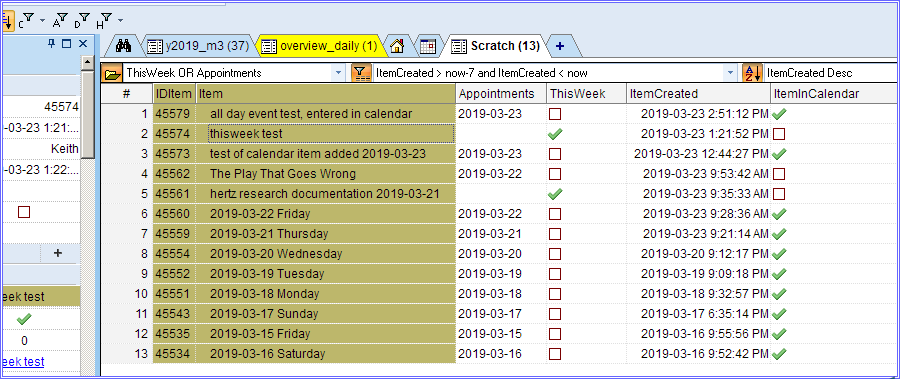Click the H filter icon in toolbar
Viewport: 900px width, 379px height.
coord(103,21)
